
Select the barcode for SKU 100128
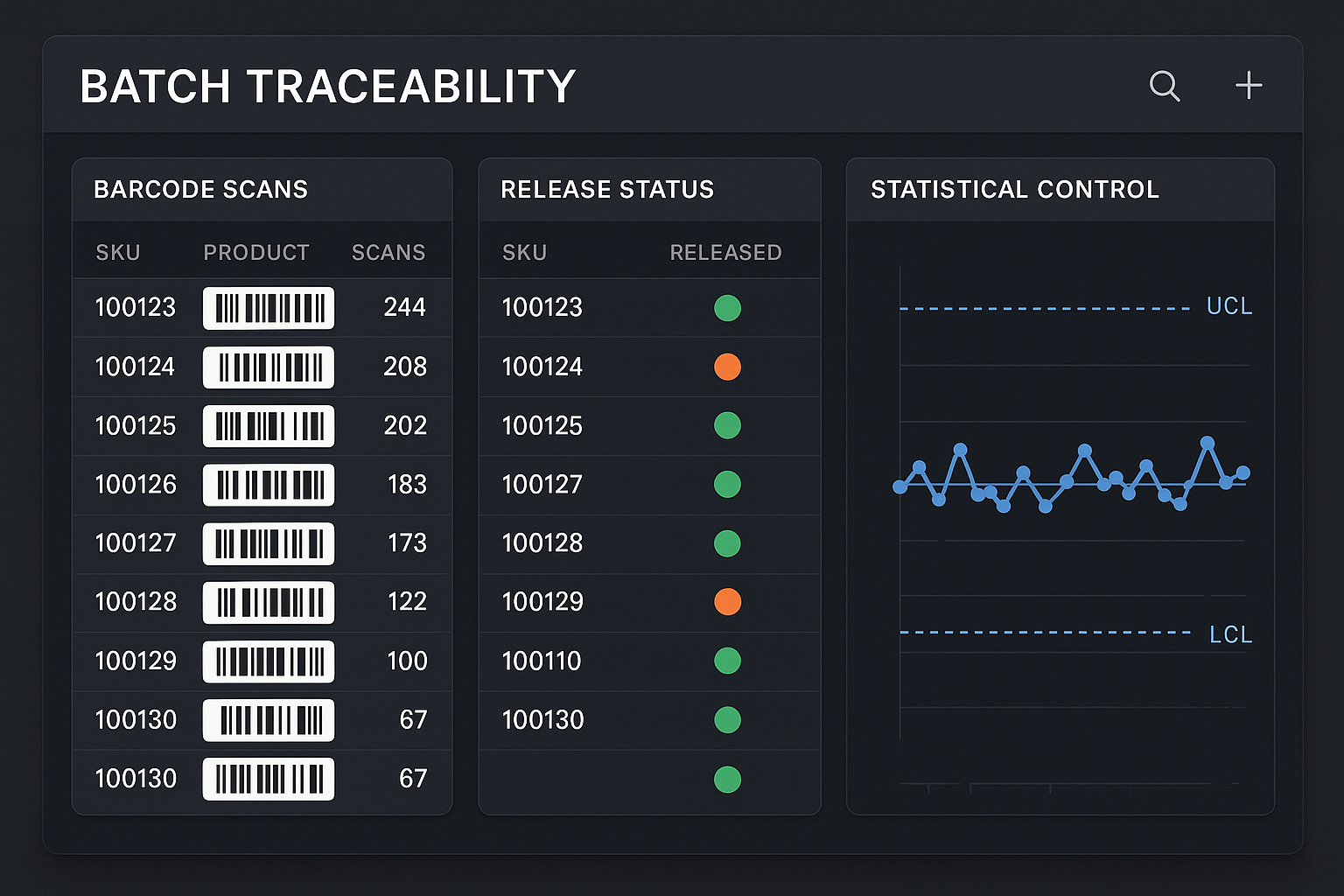click(x=268, y=602)
